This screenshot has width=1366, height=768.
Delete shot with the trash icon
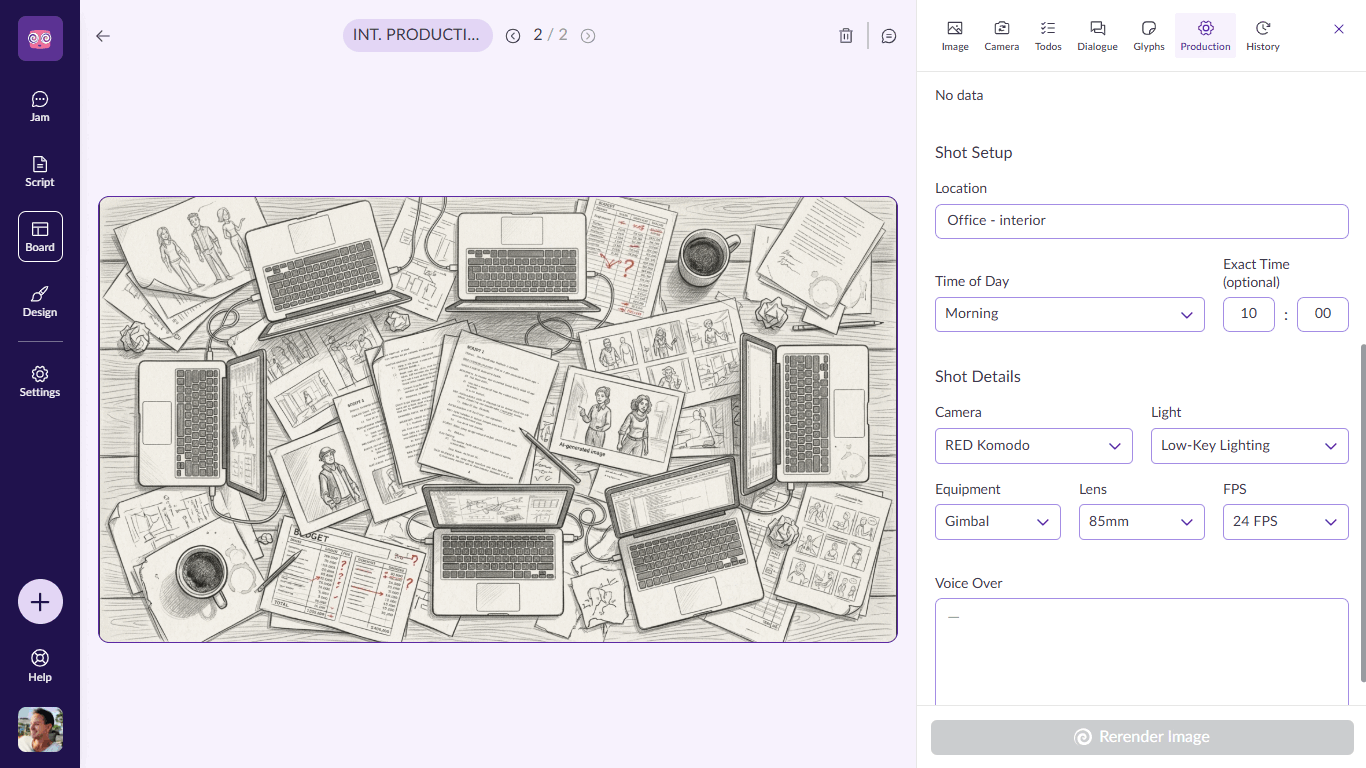pos(846,36)
